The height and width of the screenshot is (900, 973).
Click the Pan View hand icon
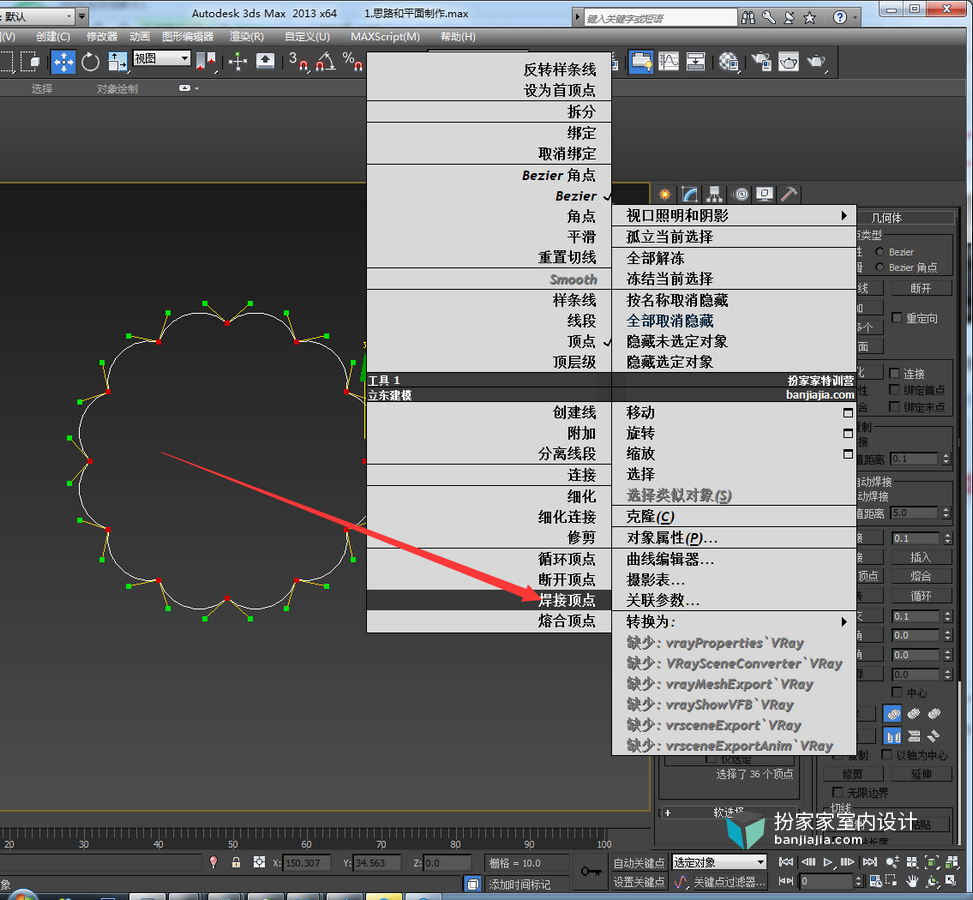(912, 881)
